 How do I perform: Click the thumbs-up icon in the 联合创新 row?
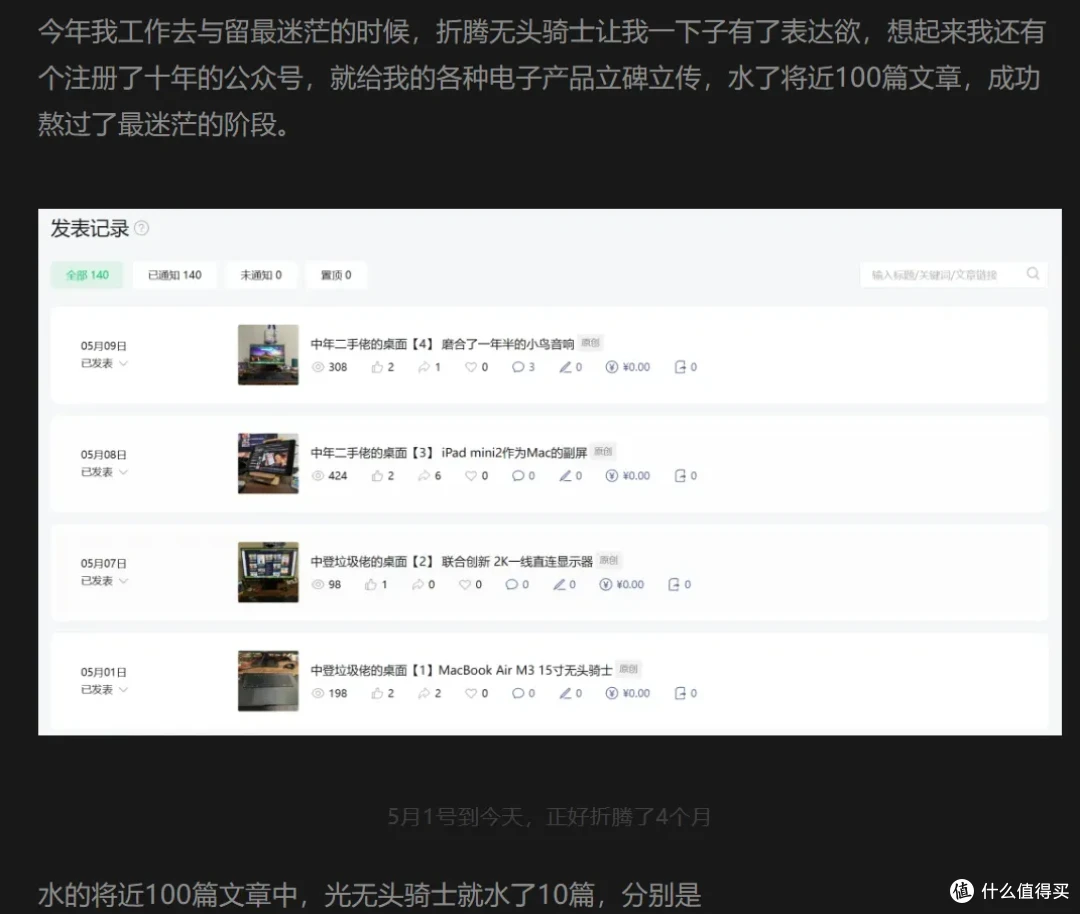(371, 585)
